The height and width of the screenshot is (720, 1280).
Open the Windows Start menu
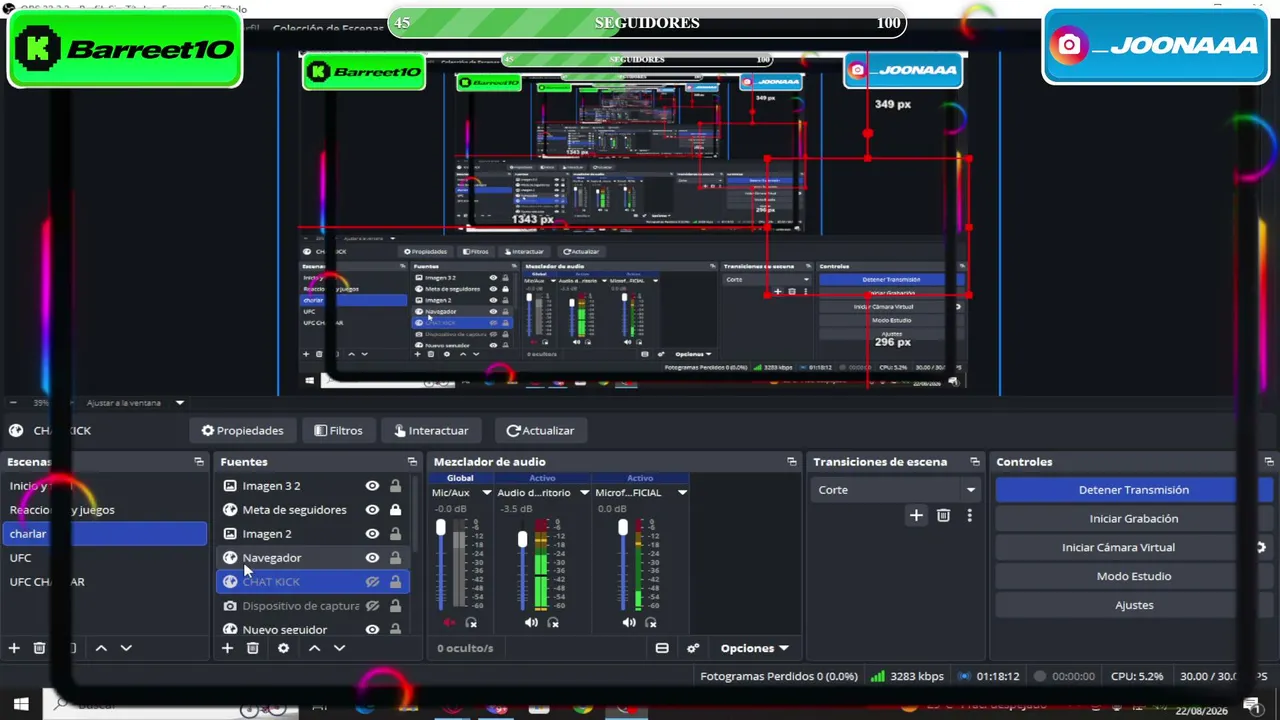point(20,705)
